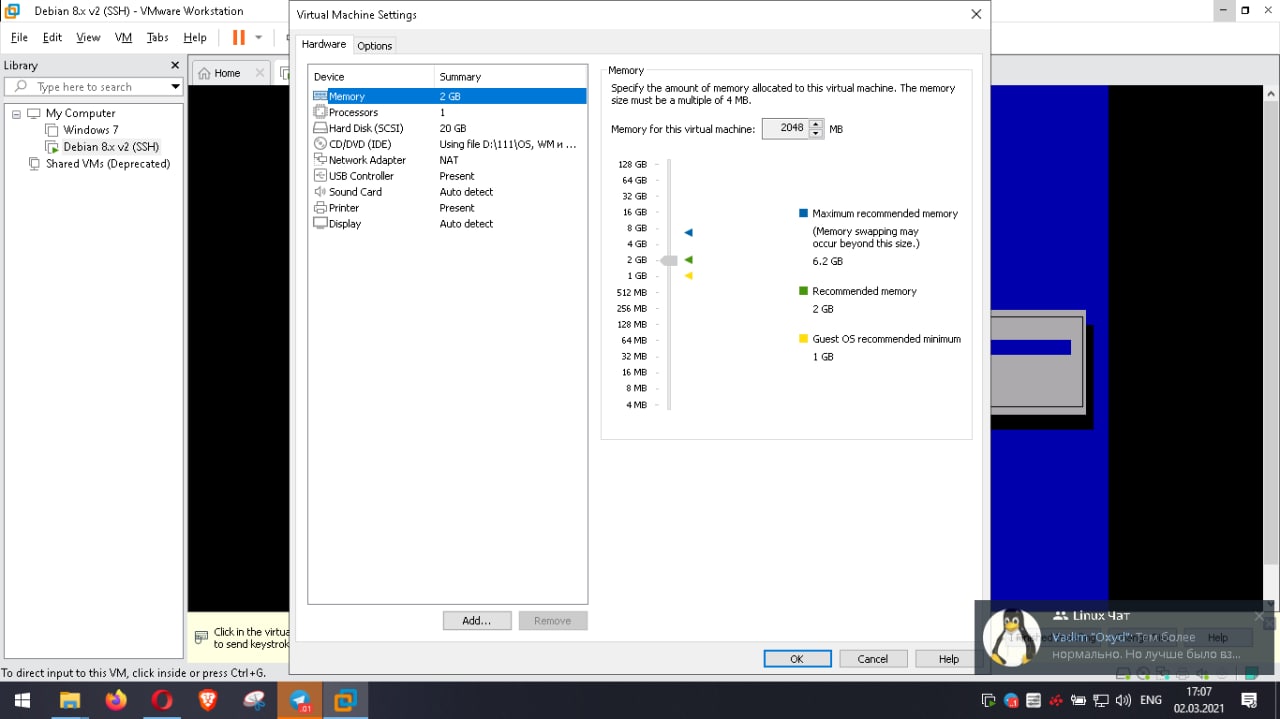Decrease memory with the spinner down arrow
Image resolution: width=1280 pixels, height=719 pixels.
[816, 133]
